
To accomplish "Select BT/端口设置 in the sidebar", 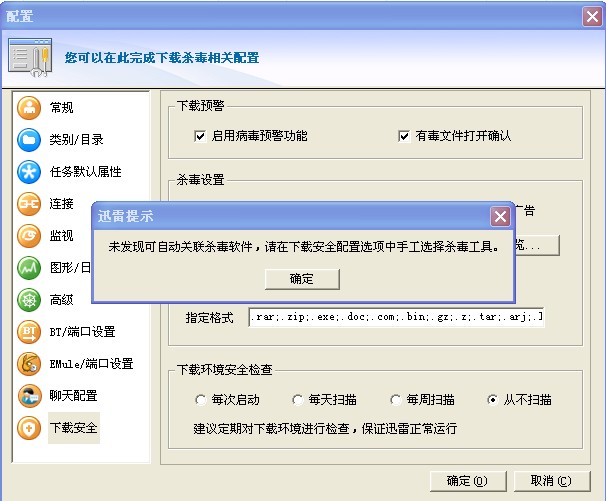I will (x=82, y=332).
